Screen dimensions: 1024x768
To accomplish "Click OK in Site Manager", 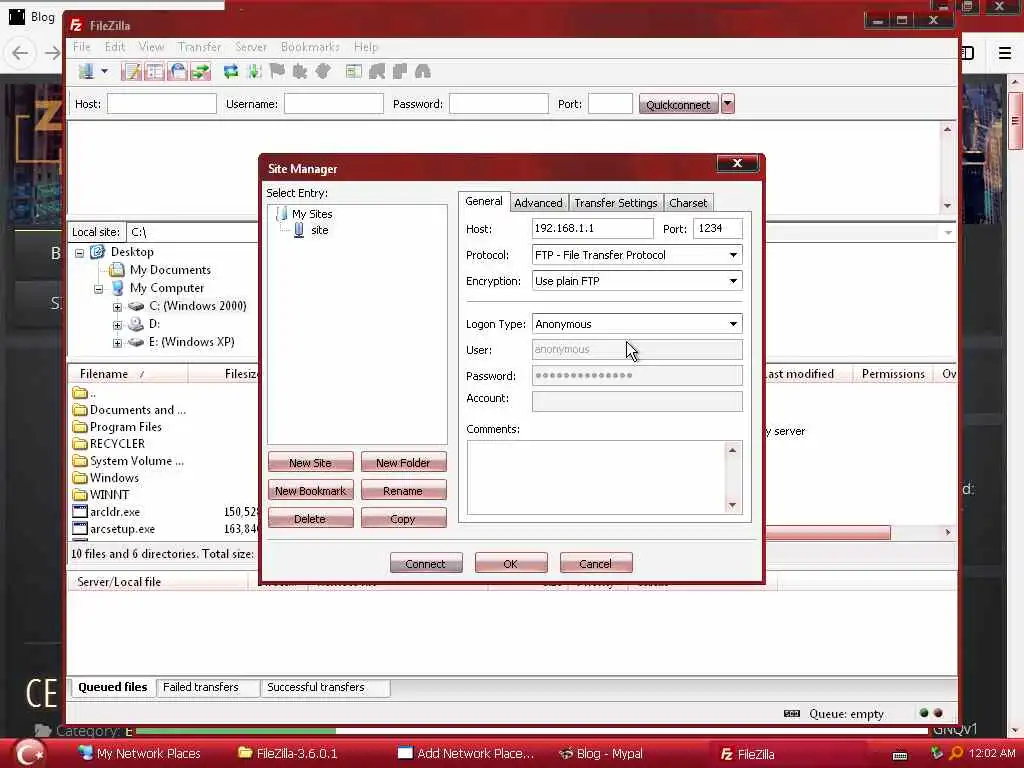I will pyautogui.click(x=511, y=563).
